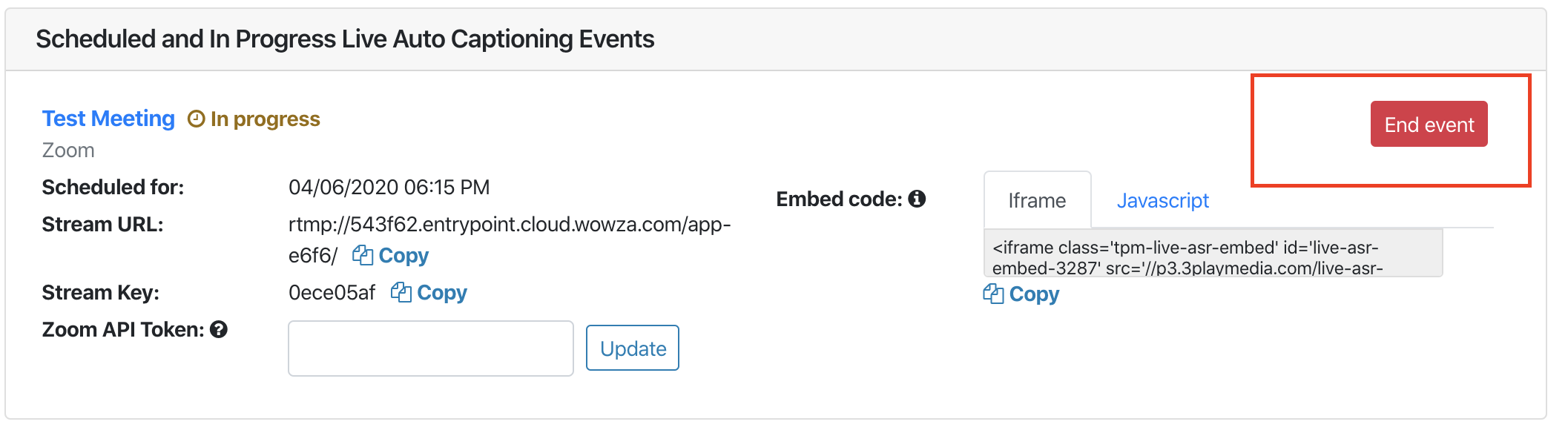Click the In progress status label
This screenshot has height=433, width=1568.
(265, 119)
